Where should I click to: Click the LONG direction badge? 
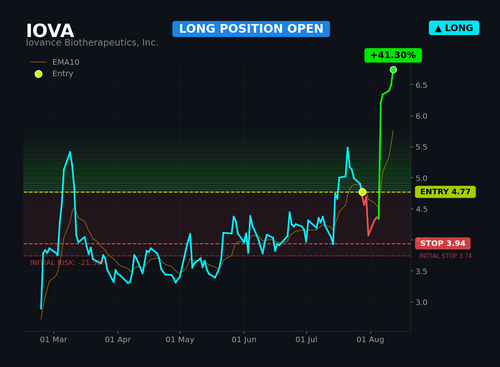[x=454, y=28]
